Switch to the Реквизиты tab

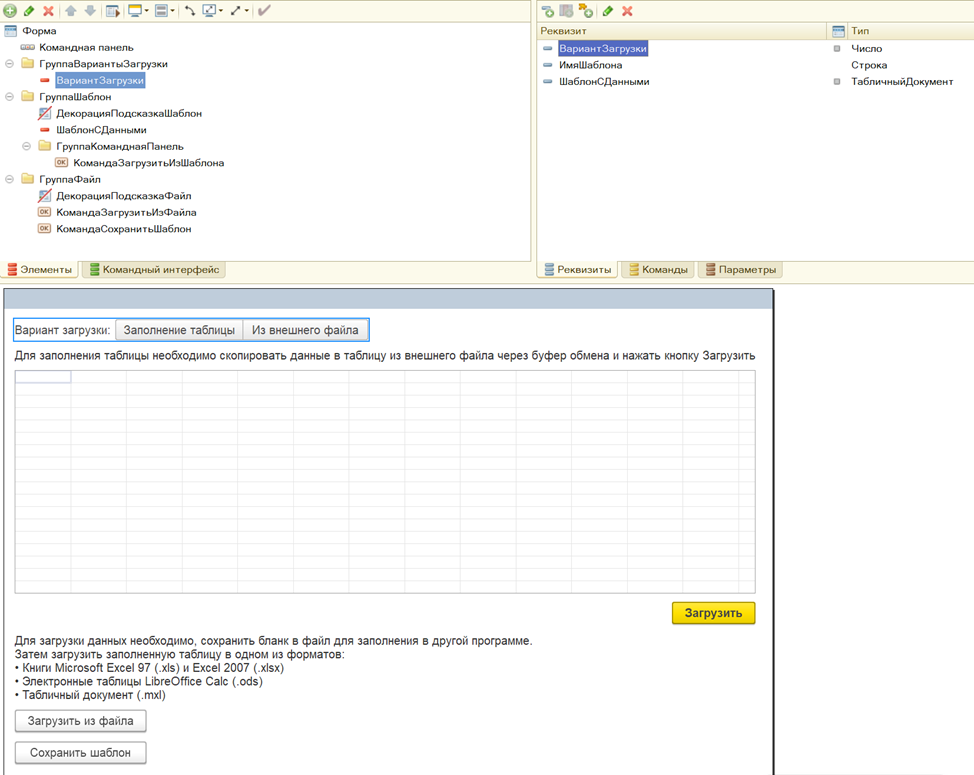point(578,270)
